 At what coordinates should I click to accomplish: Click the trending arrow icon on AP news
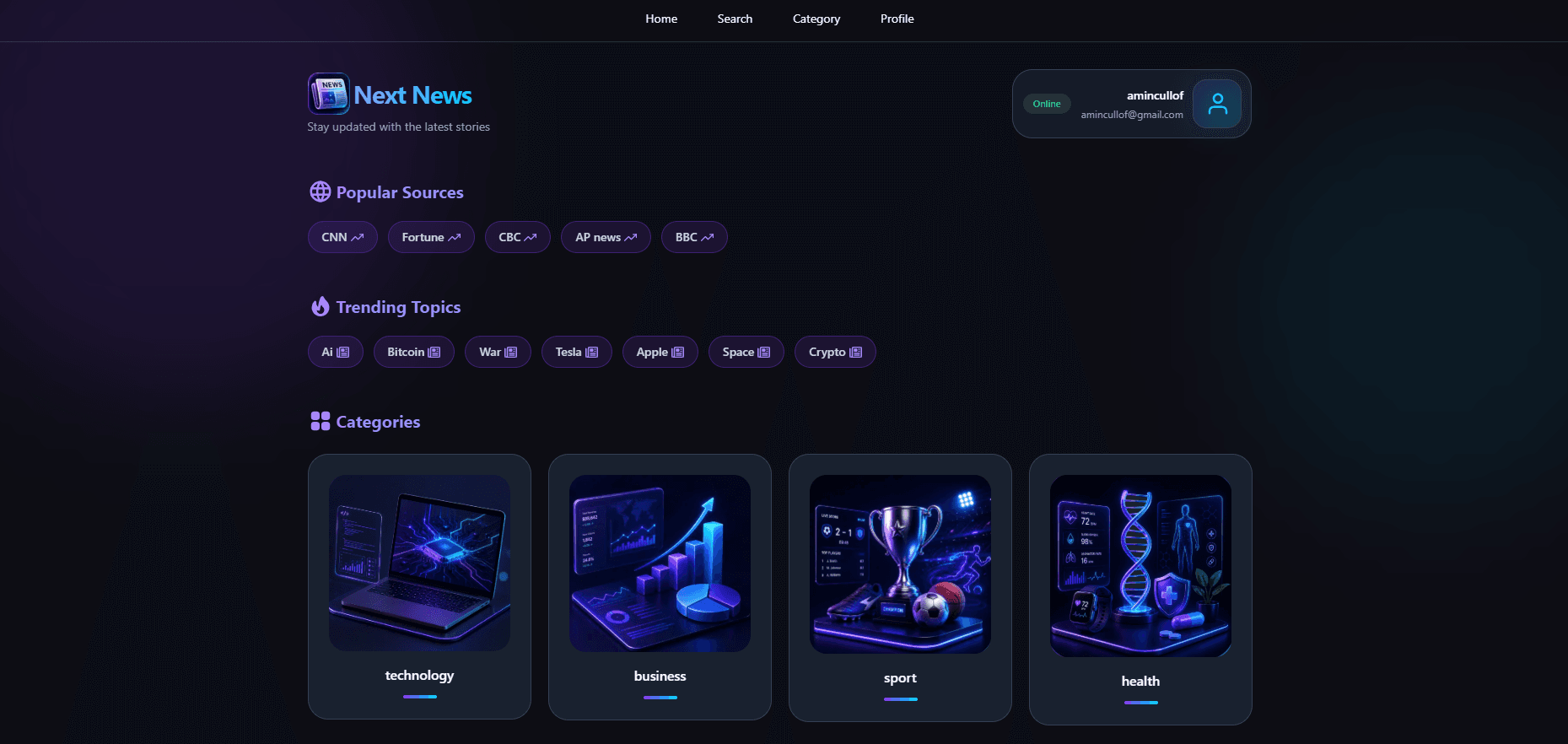pos(631,237)
